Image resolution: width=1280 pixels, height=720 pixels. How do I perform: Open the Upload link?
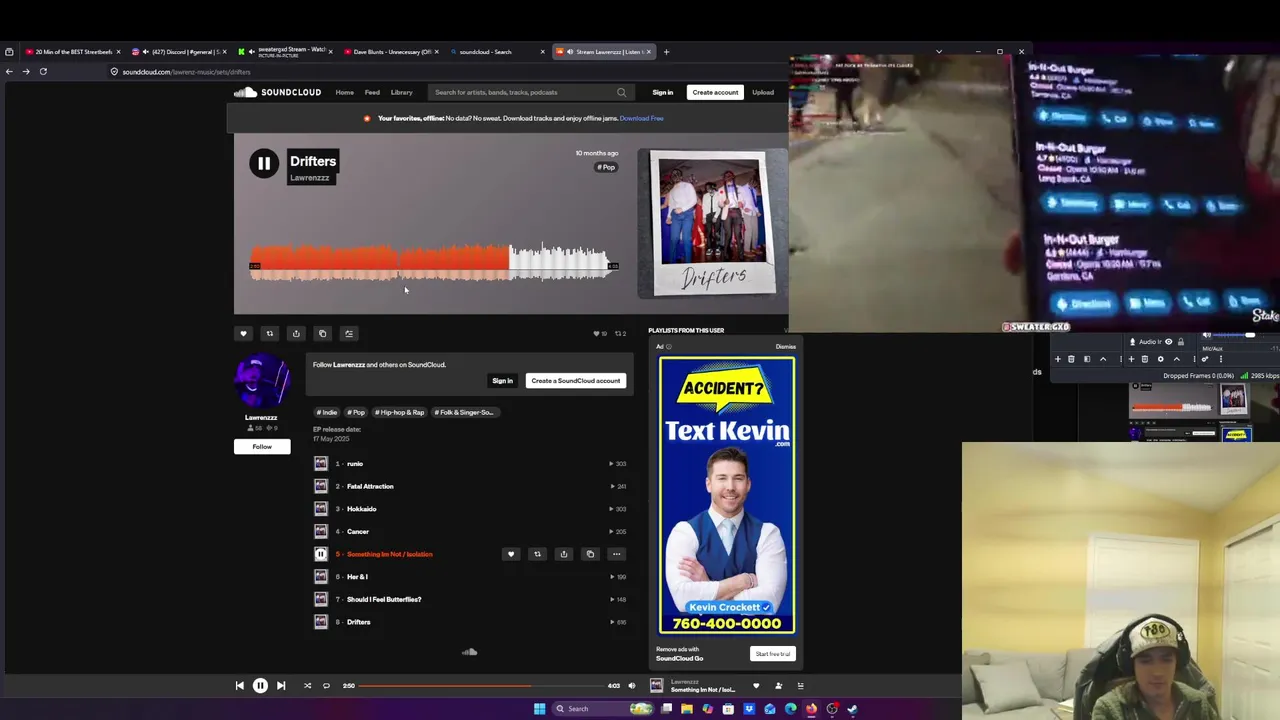coord(763,92)
